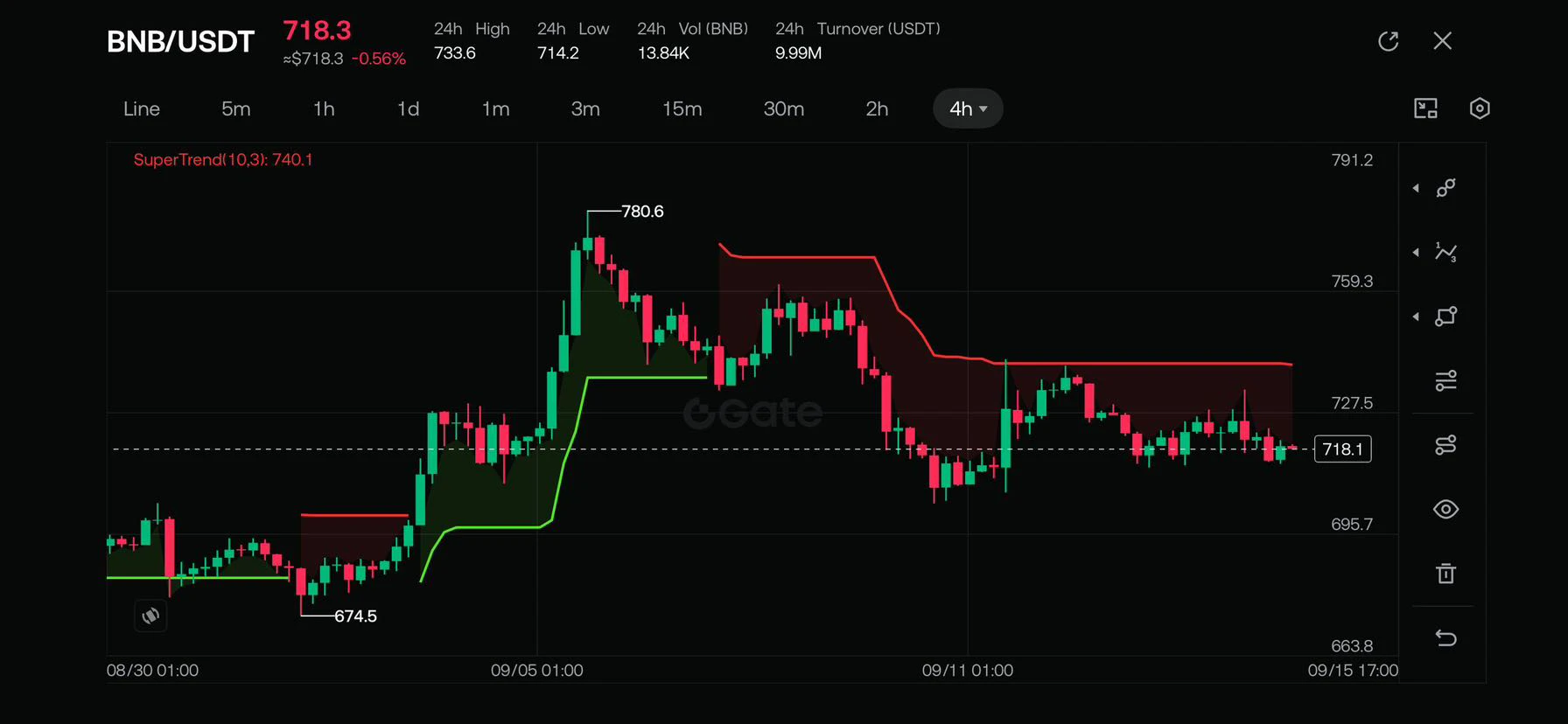1568x724 pixels.
Task: Click the BNB/USDT pair title
Action: point(180,41)
